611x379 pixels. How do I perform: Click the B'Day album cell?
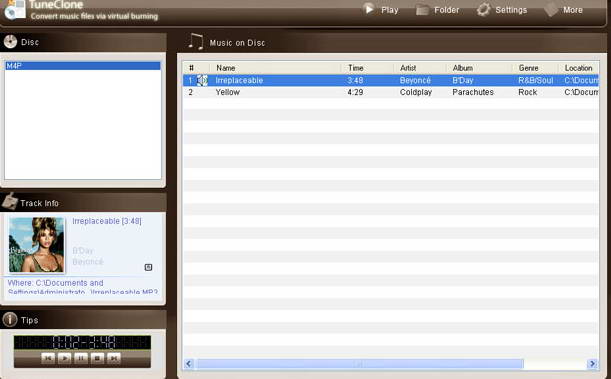pyautogui.click(x=463, y=80)
